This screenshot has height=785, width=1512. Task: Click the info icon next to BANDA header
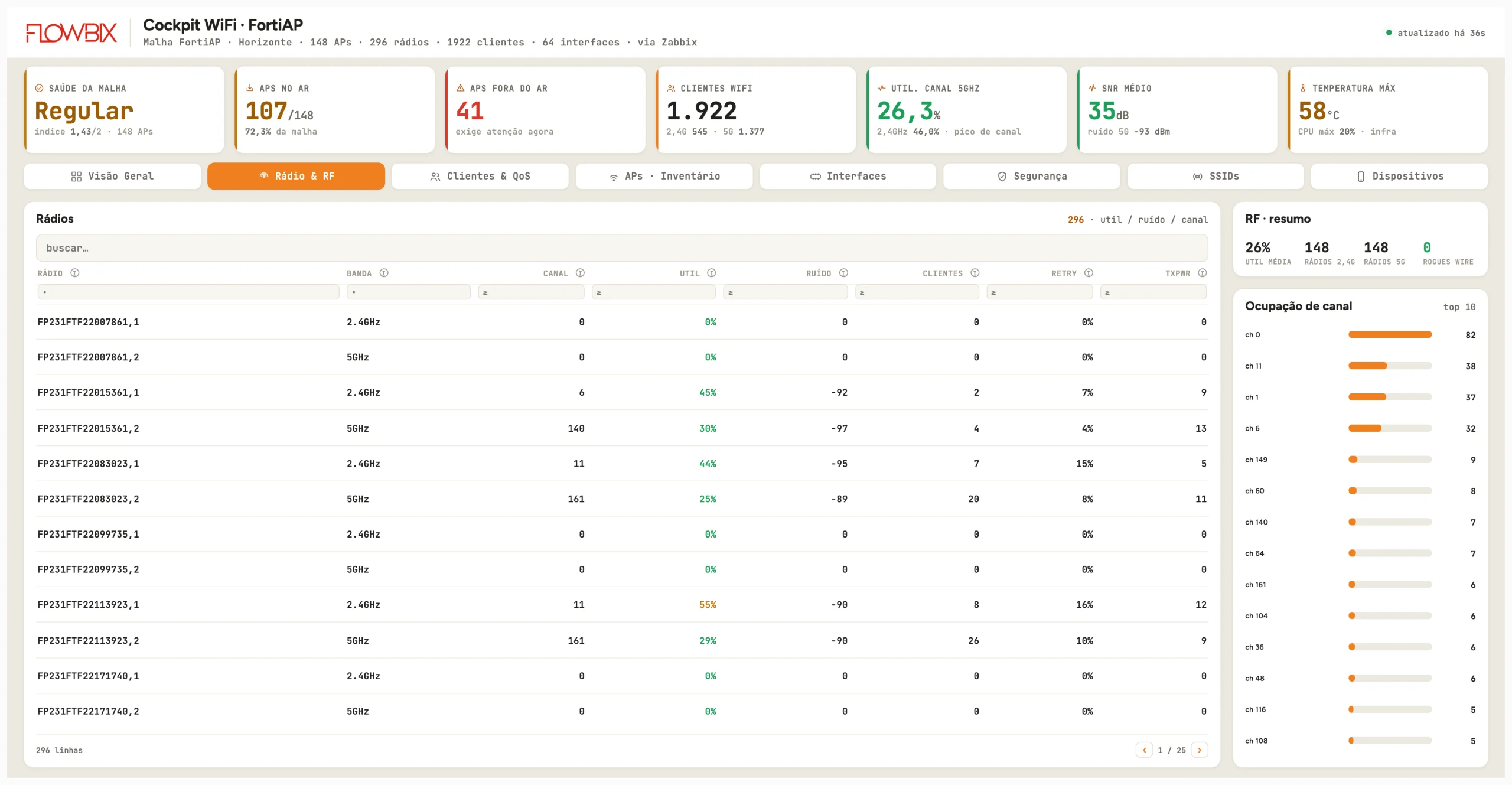tap(384, 273)
